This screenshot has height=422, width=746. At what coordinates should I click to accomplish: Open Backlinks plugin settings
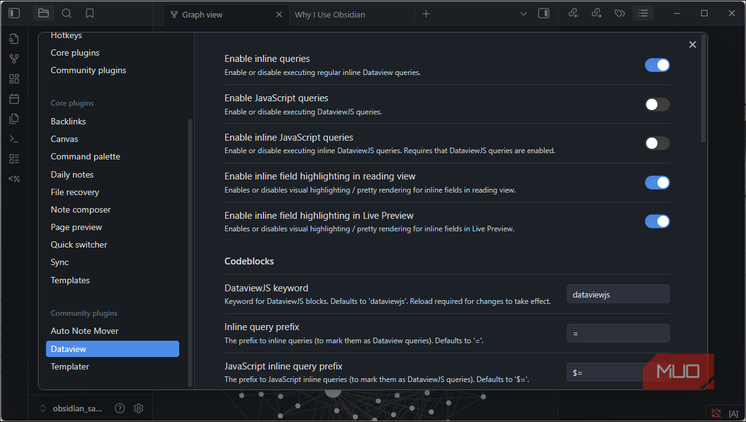coord(69,121)
